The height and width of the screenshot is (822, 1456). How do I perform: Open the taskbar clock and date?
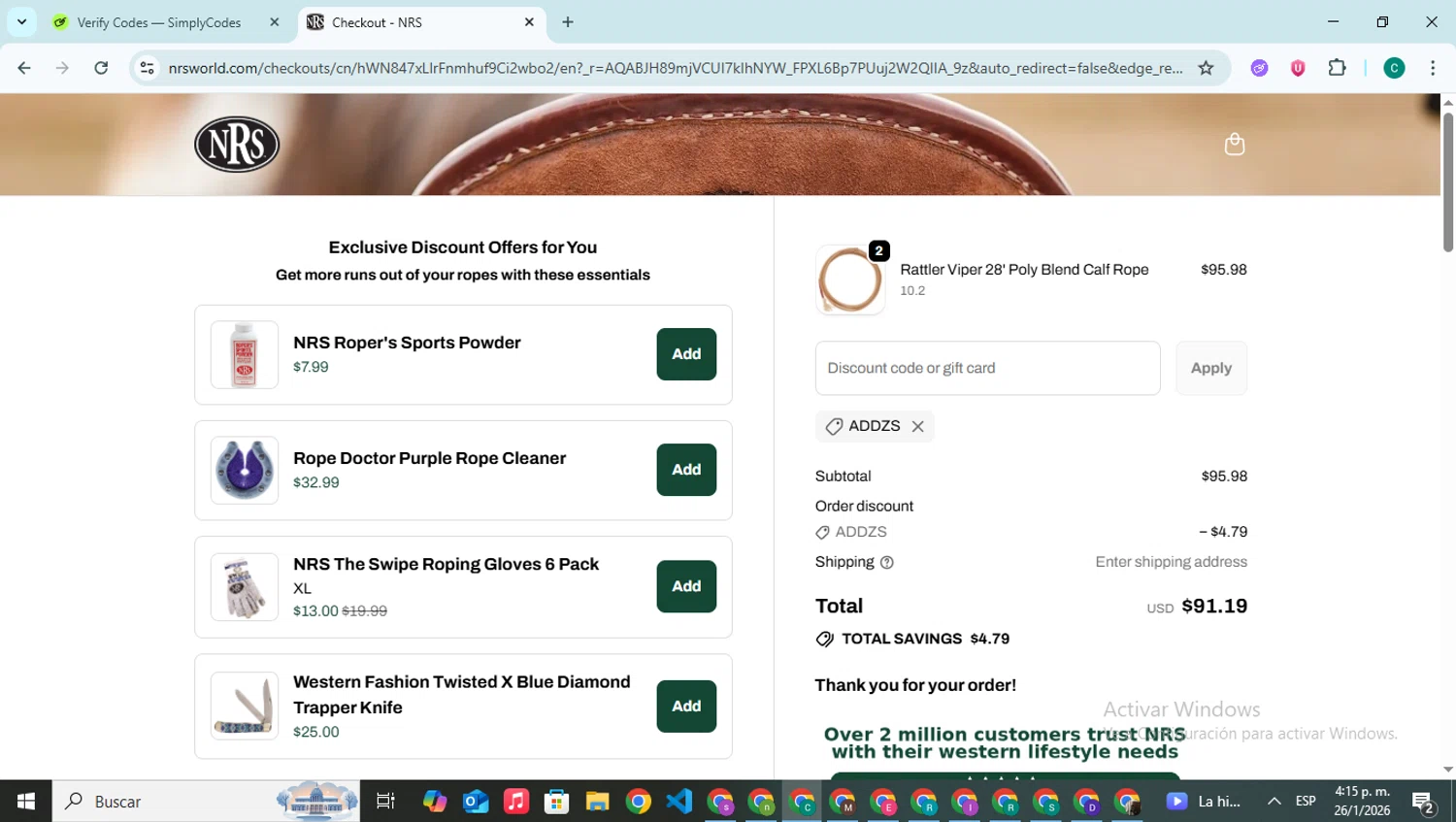[x=1362, y=802]
